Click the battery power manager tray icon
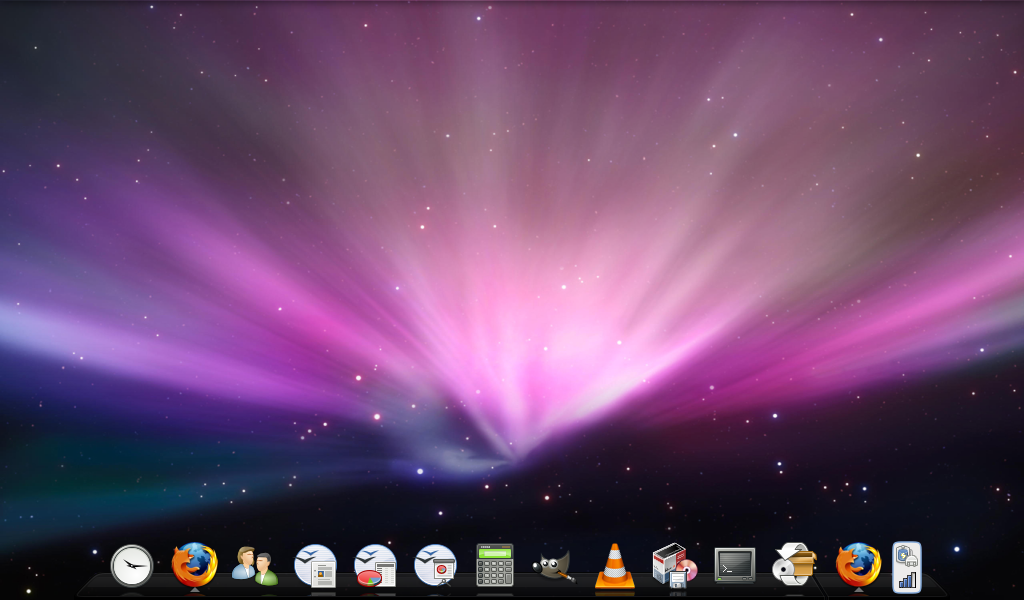The height and width of the screenshot is (600, 1024). click(907, 556)
